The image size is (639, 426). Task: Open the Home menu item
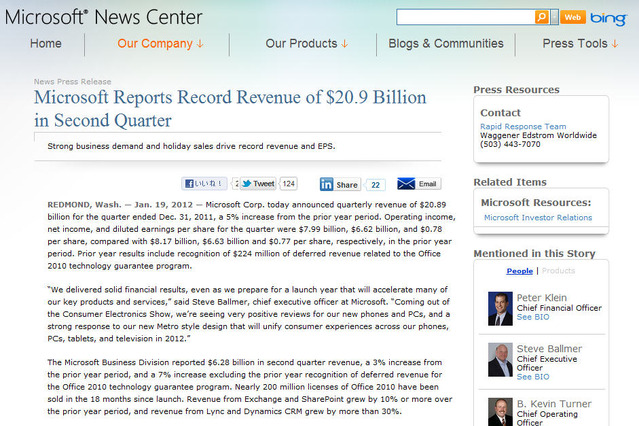[46, 44]
